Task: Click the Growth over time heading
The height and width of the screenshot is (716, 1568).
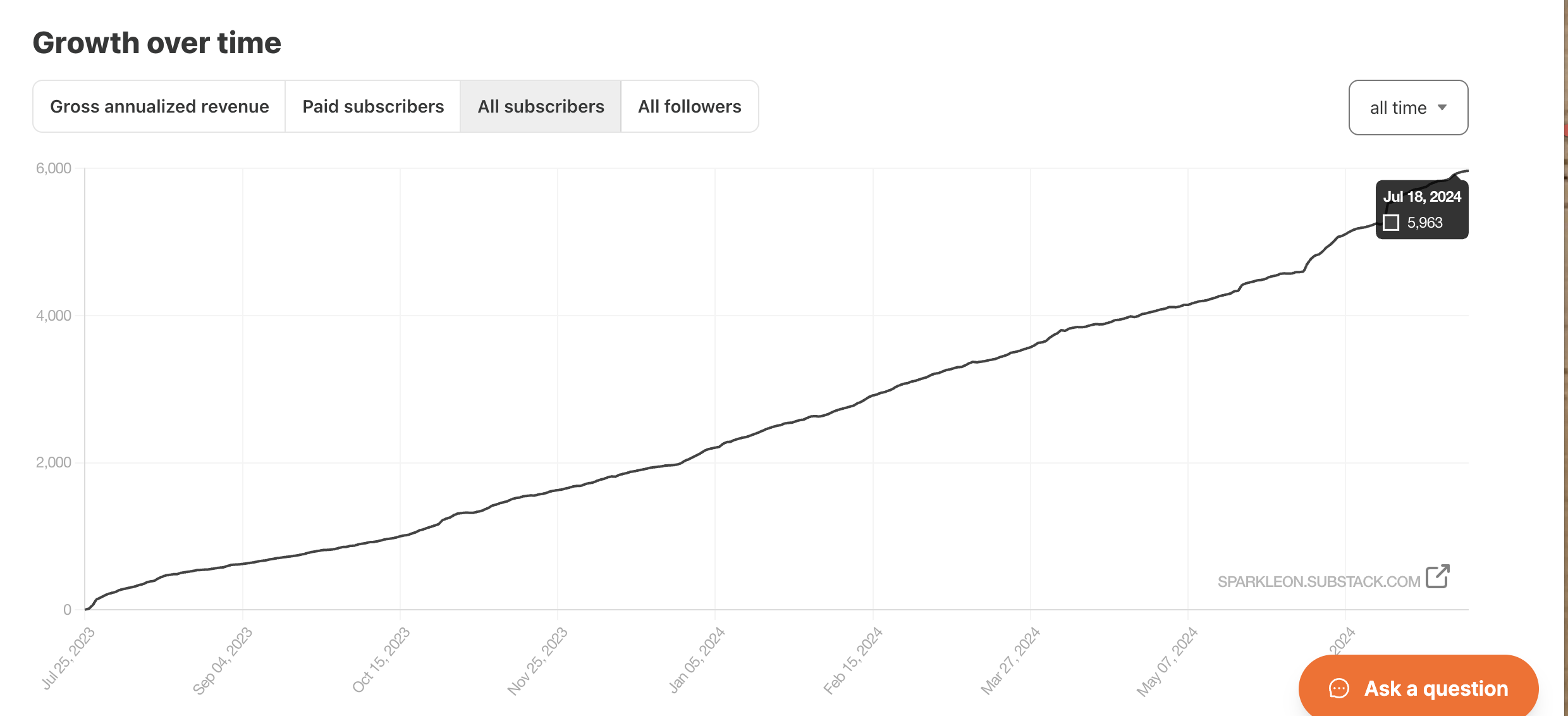Action: click(157, 43)
